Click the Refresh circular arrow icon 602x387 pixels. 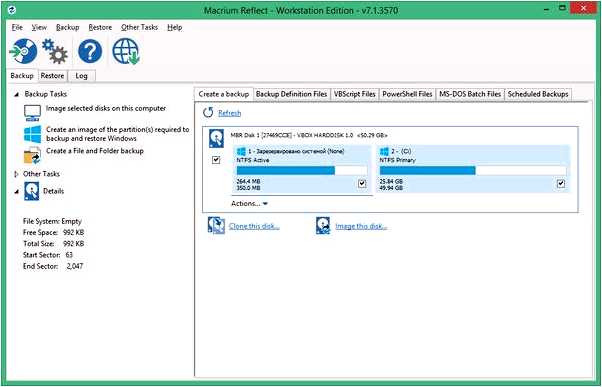[208, 112]
